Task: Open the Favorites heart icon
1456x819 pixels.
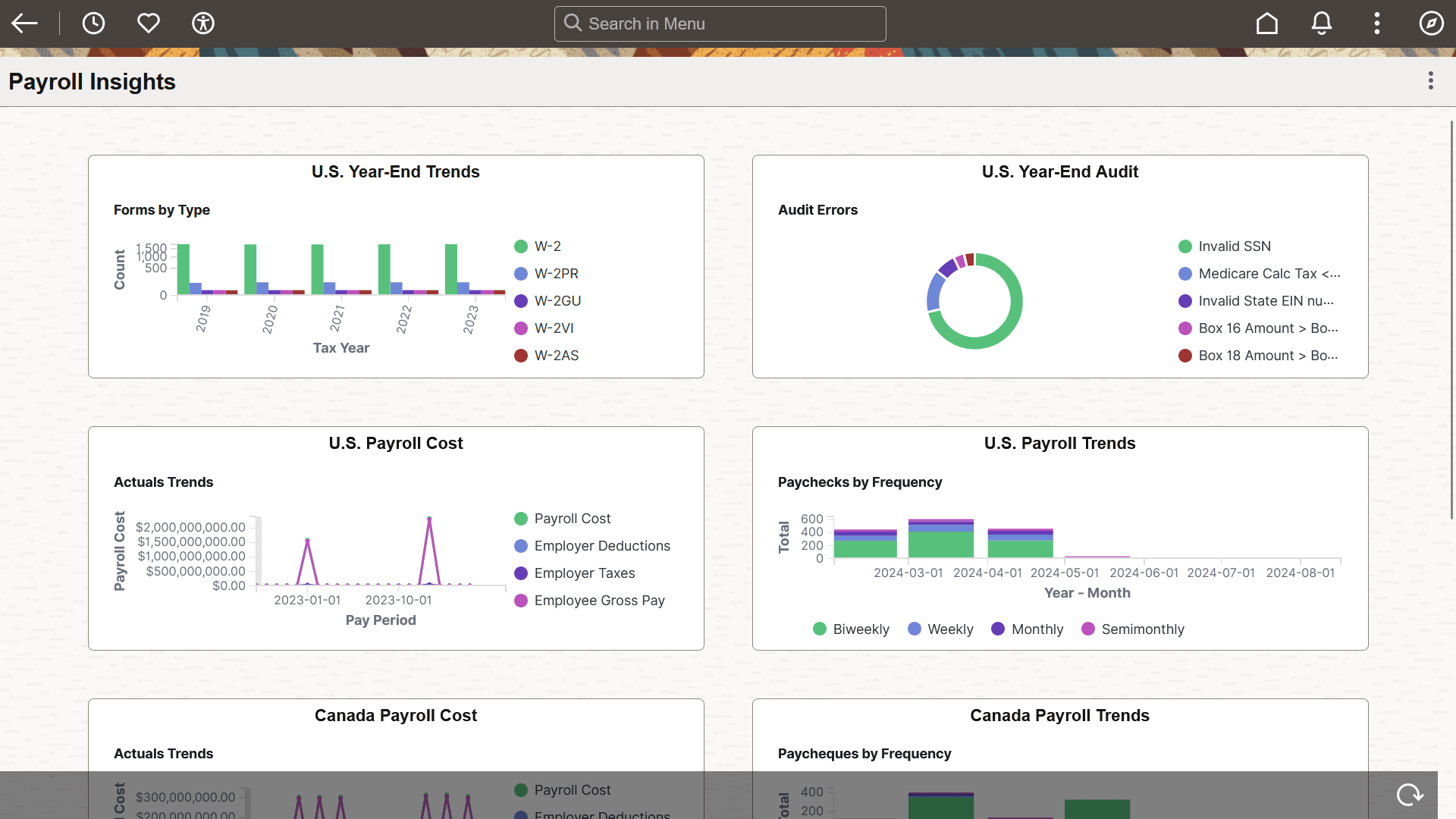Action: [x=148, y=23]
